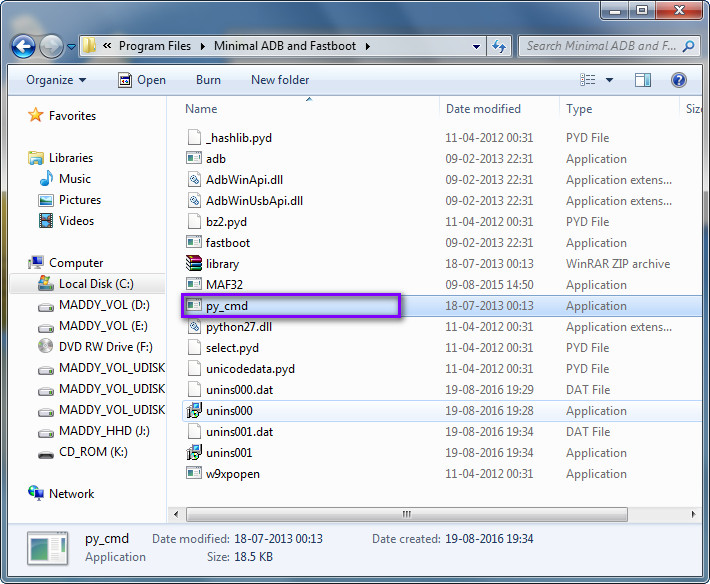Image resolution: width=710 pixels, height=584 pixels.
Task: Open the Organize menu
Action: tap(56, 80)
